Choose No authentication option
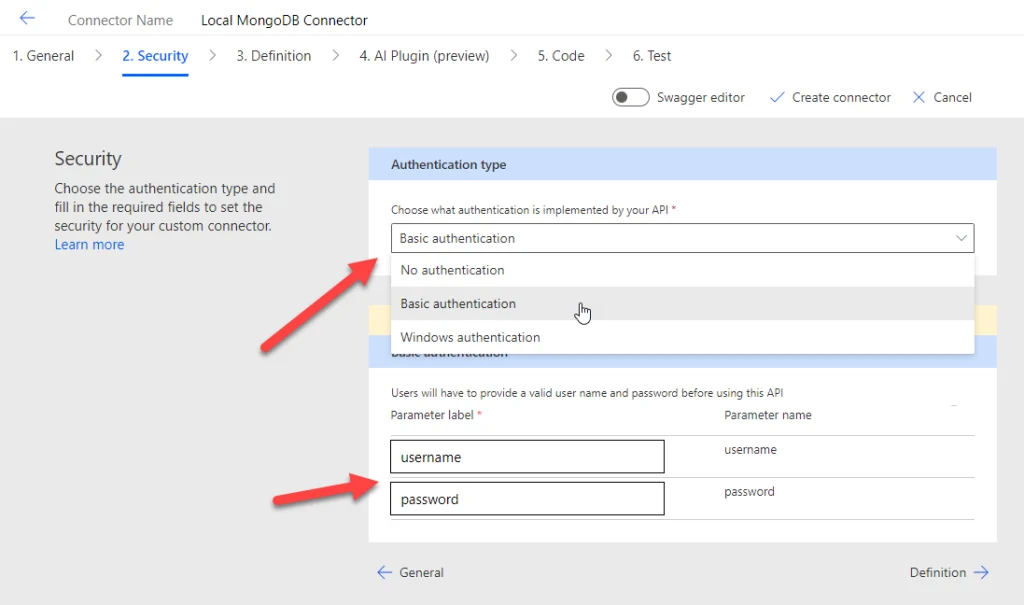1024x605 pixels. click(682, 270)
